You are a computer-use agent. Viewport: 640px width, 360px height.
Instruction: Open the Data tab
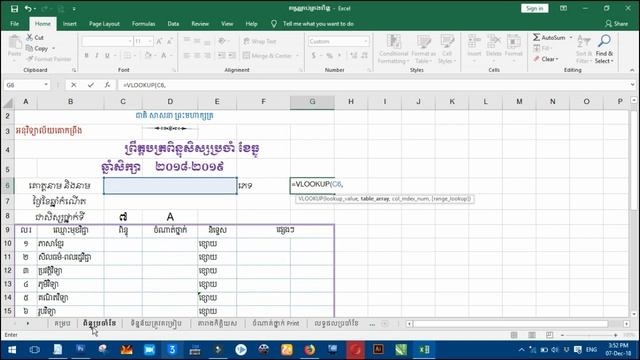click(x=173, y=24)
